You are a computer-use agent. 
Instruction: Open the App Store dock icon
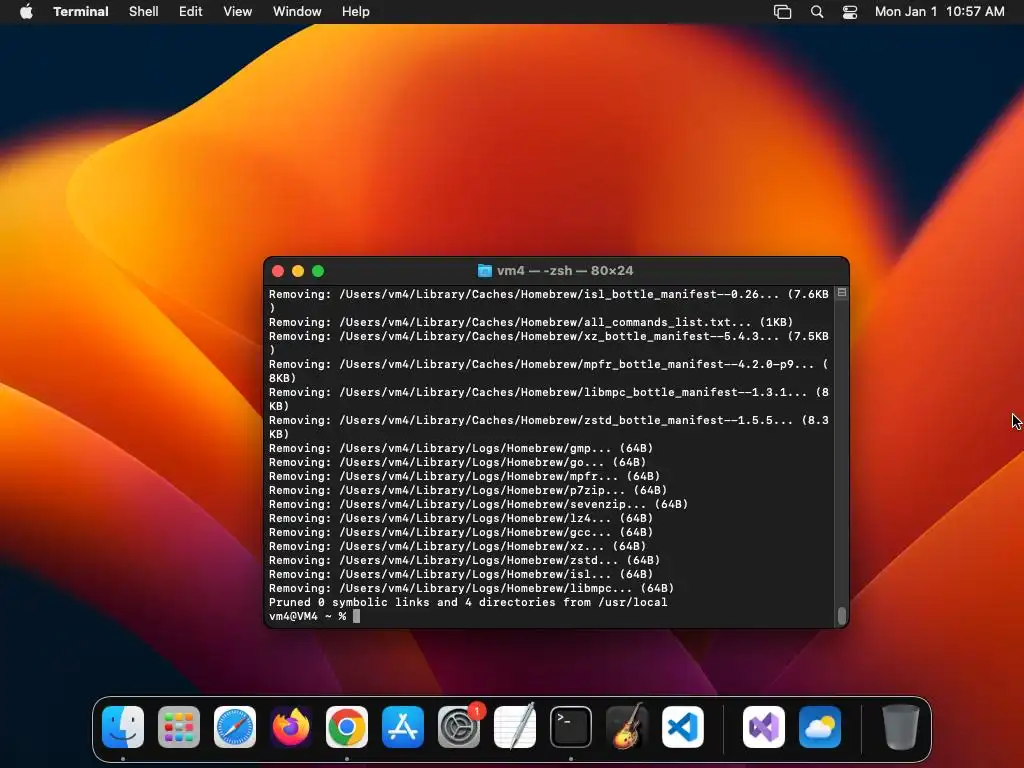coord(403,727)
